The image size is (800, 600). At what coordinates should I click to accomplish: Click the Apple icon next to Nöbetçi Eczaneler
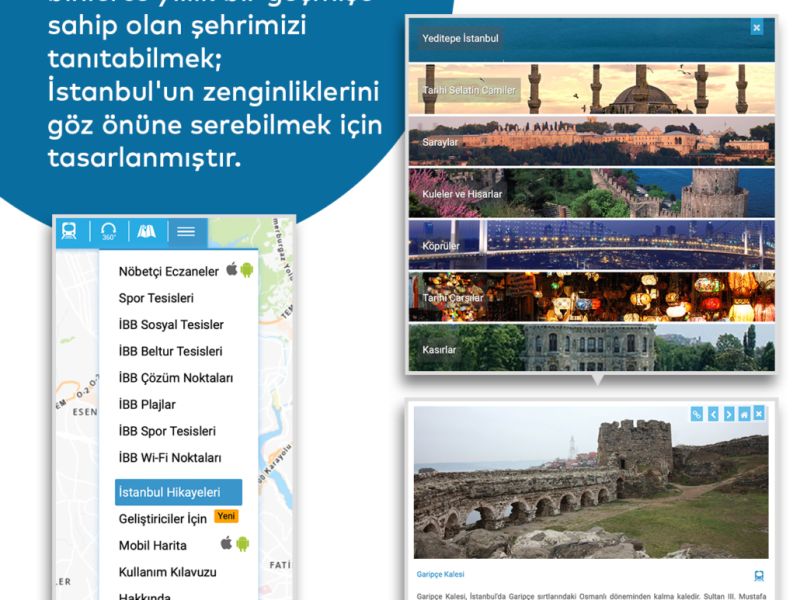pos(231,270)
